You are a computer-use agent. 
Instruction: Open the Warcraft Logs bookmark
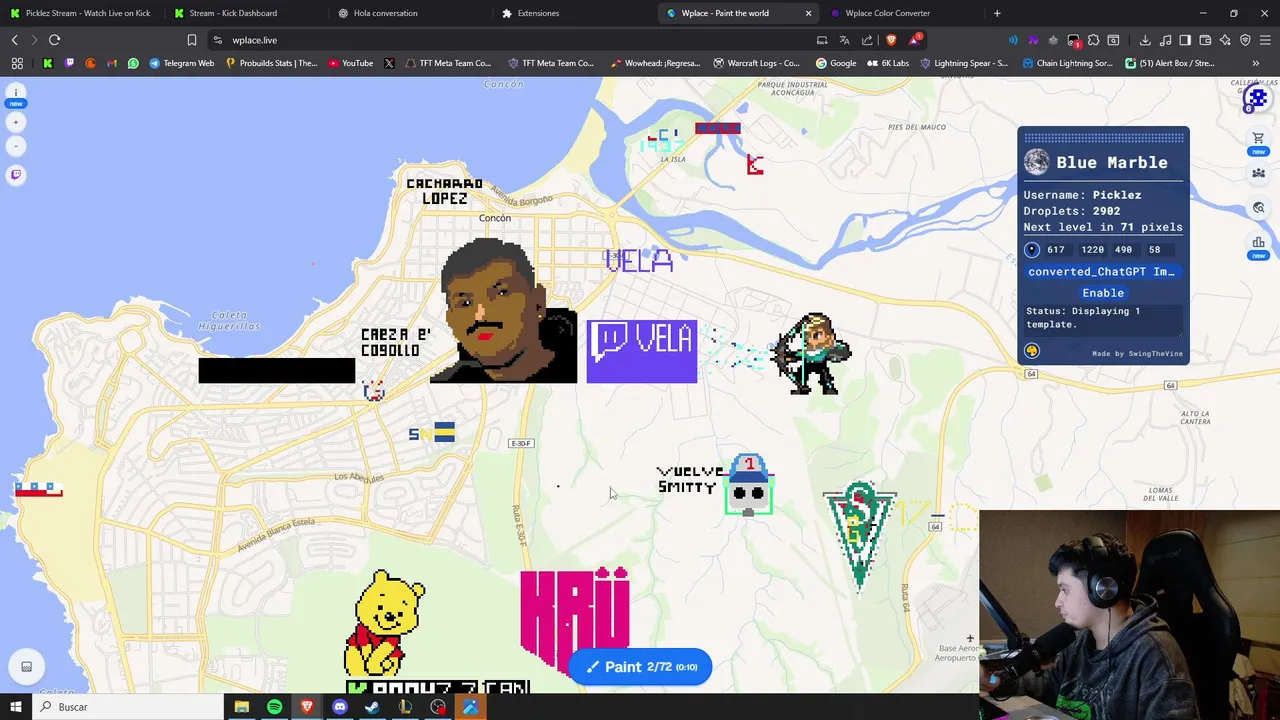[x=756, y=63]
